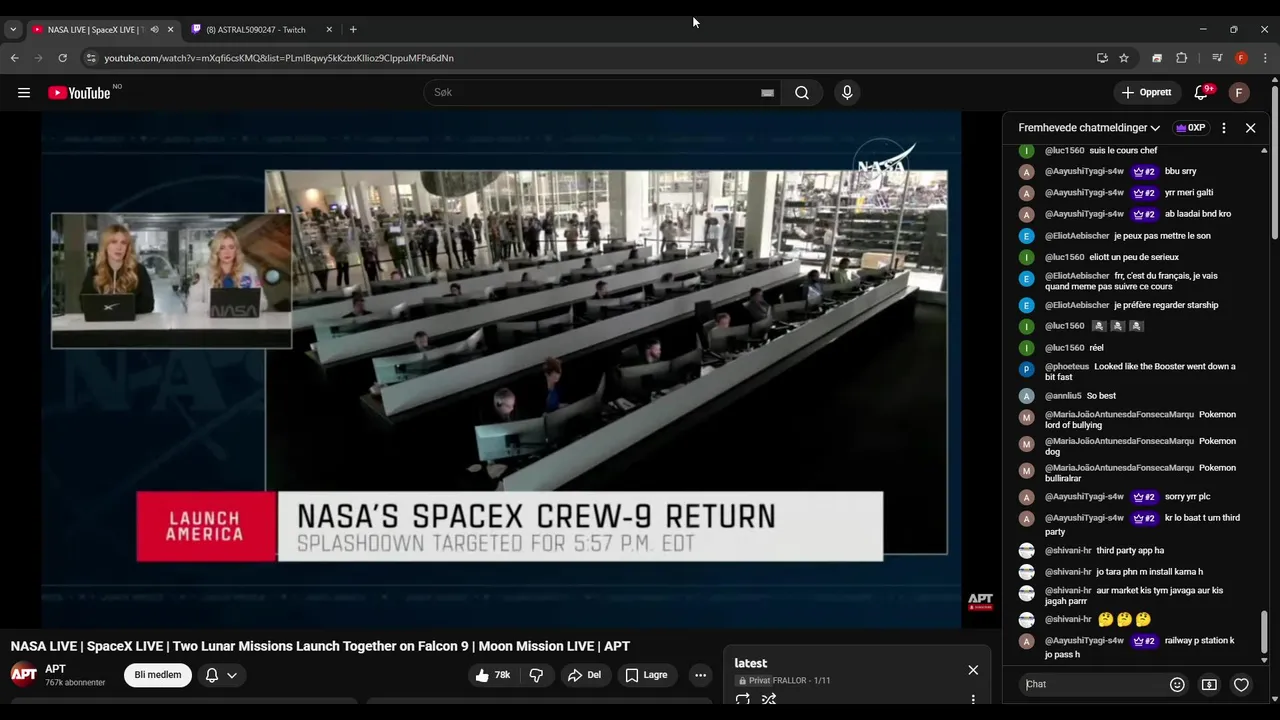Select the NASA LIVE YouTube tab
Viewport: 1280px width, 720px height.
(95, 29)
